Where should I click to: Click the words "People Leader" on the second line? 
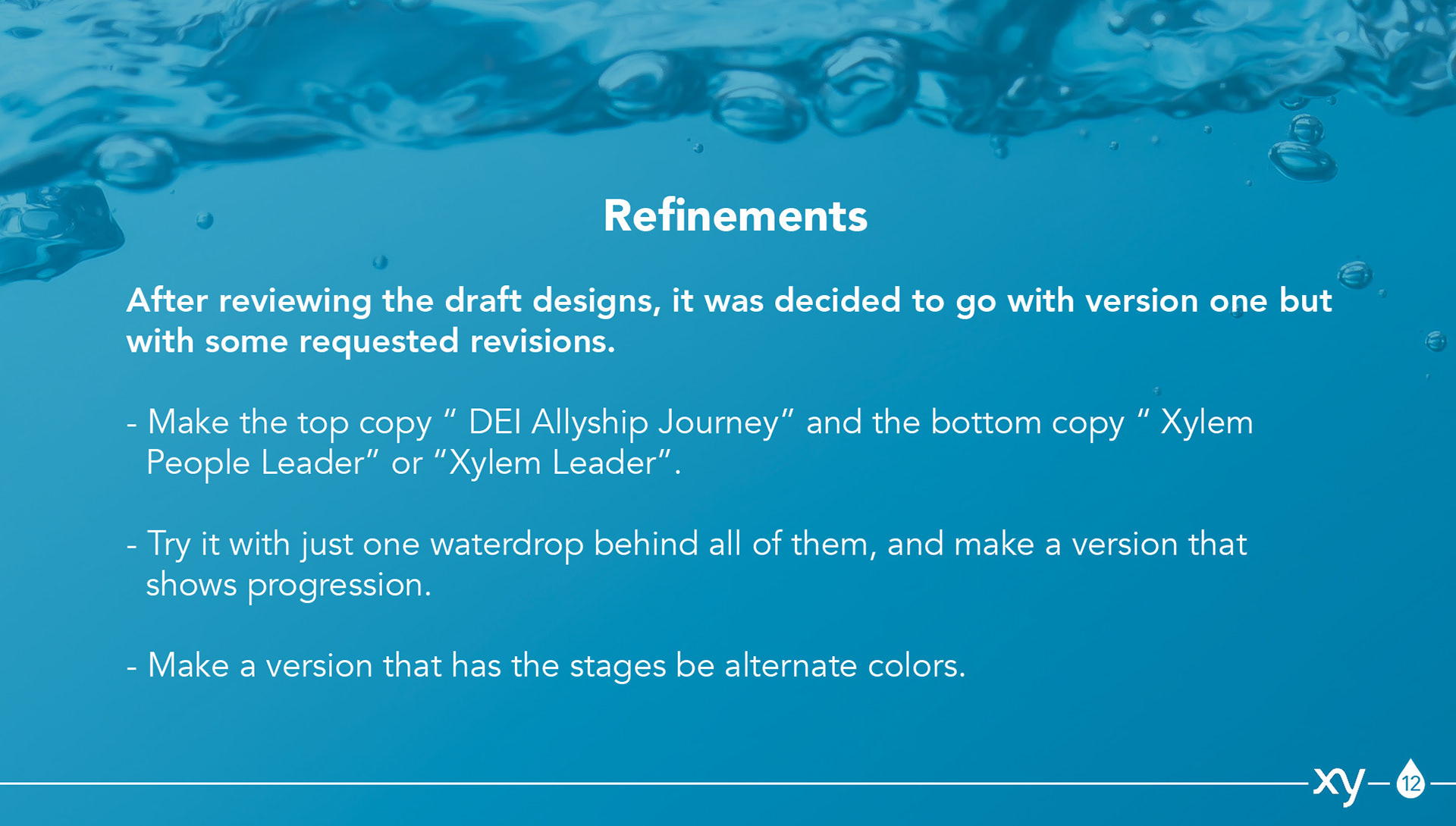(256, 463)
